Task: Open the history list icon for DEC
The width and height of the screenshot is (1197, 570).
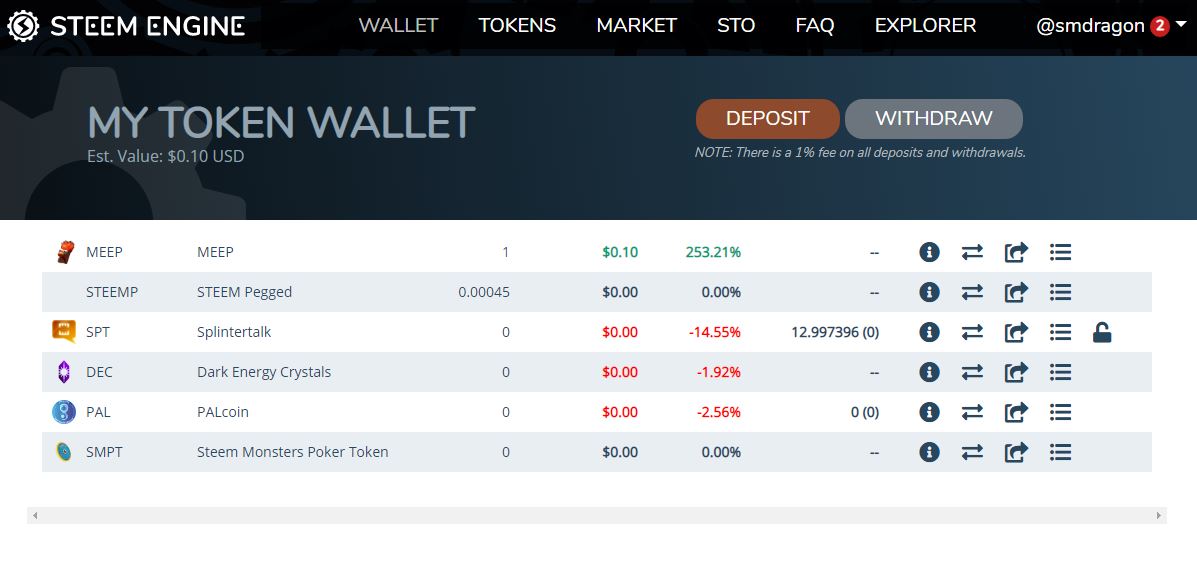Action: [1060, 372]
